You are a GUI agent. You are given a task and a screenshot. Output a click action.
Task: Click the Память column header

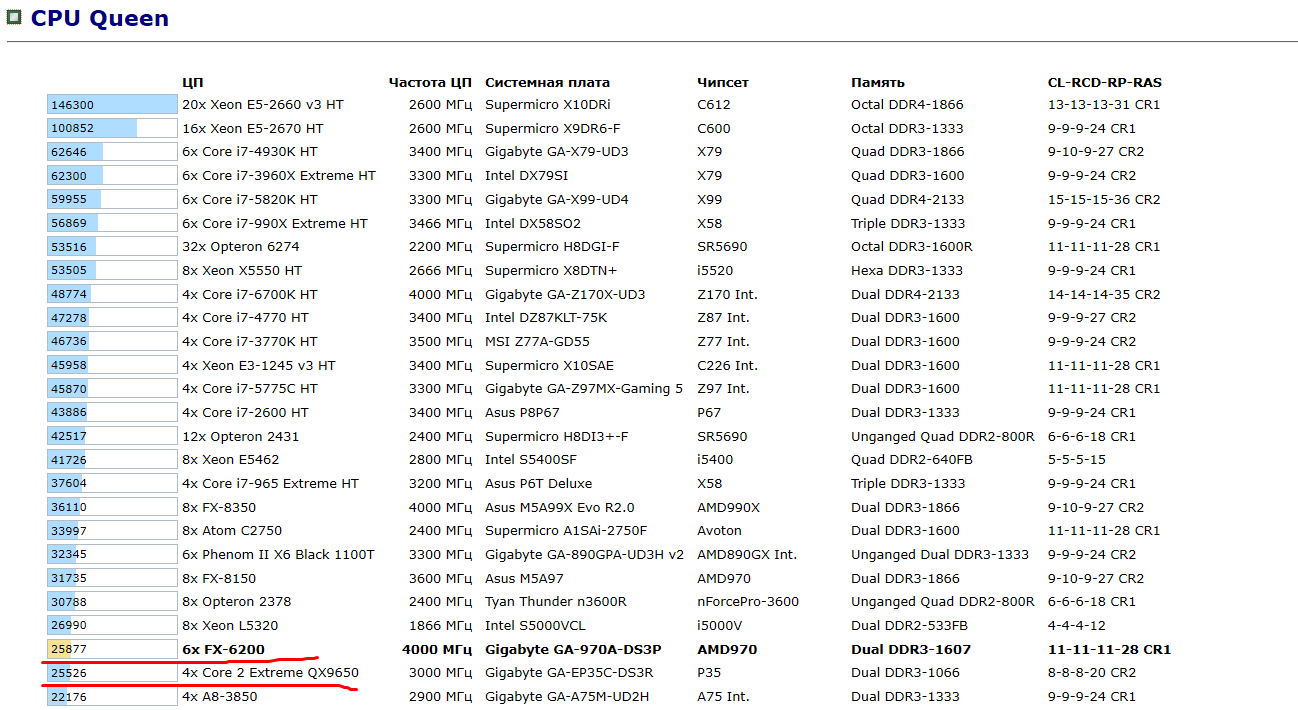[878, 82]
